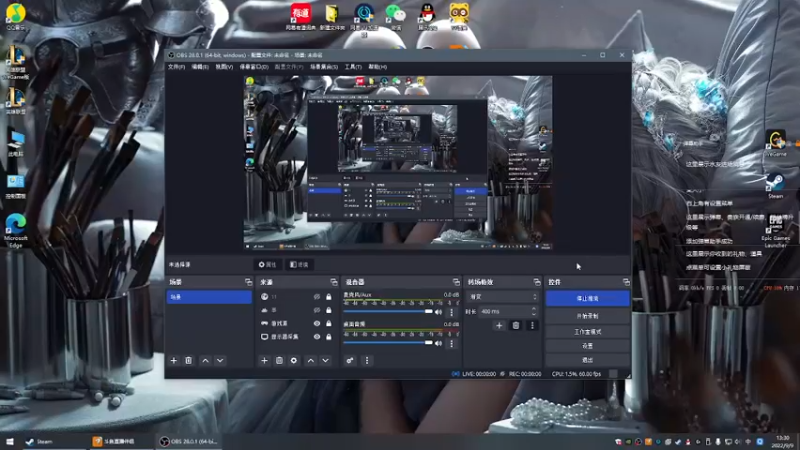Open source properties gear in 来源 panel
The height and width of the screenshot is (450, 800).
(294, 361)
